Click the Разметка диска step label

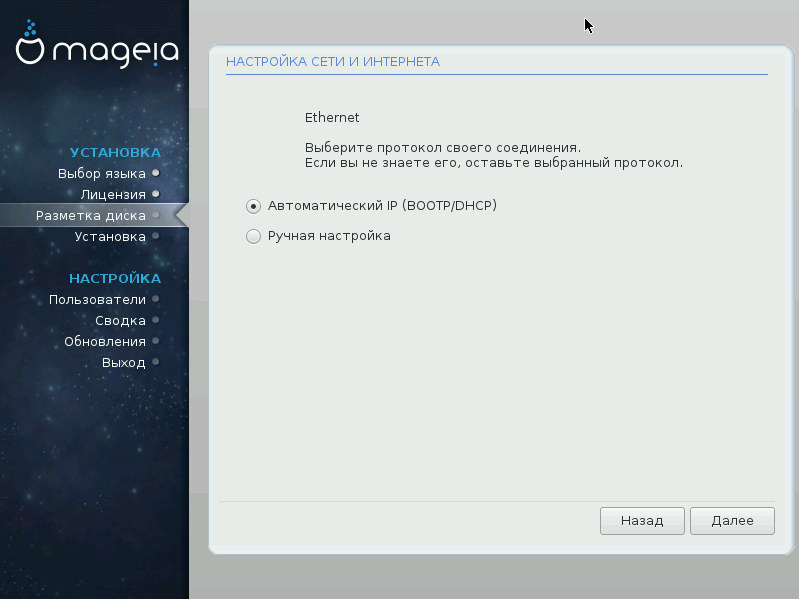tap(91, 215)
